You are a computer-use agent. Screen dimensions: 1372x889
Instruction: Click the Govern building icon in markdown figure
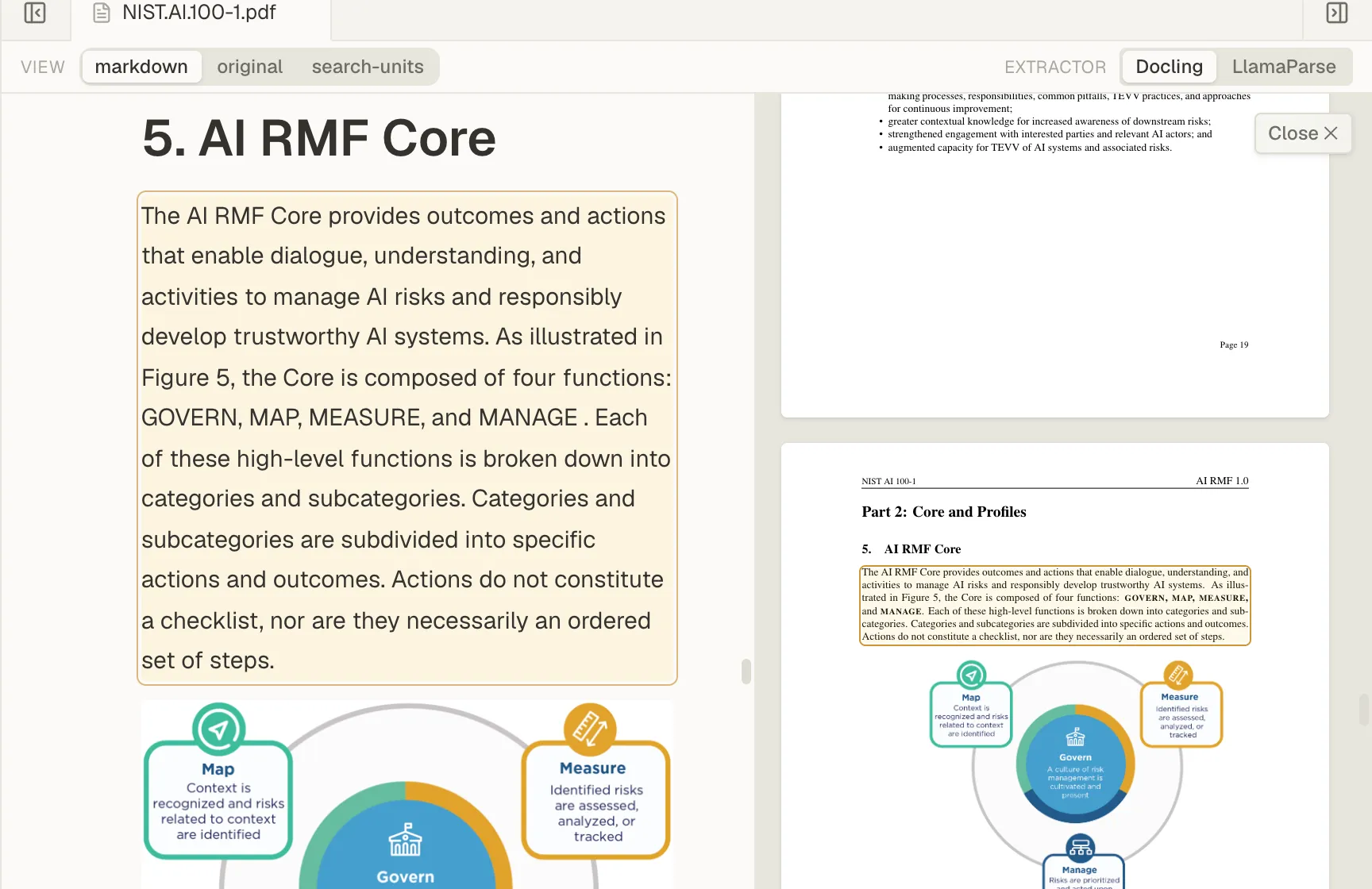coord(406,840)
